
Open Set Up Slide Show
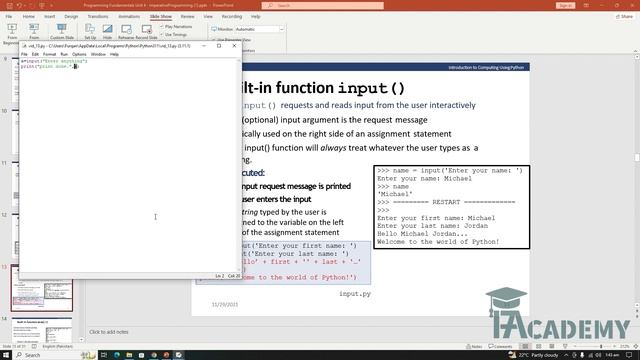click(x=90, y=32)
